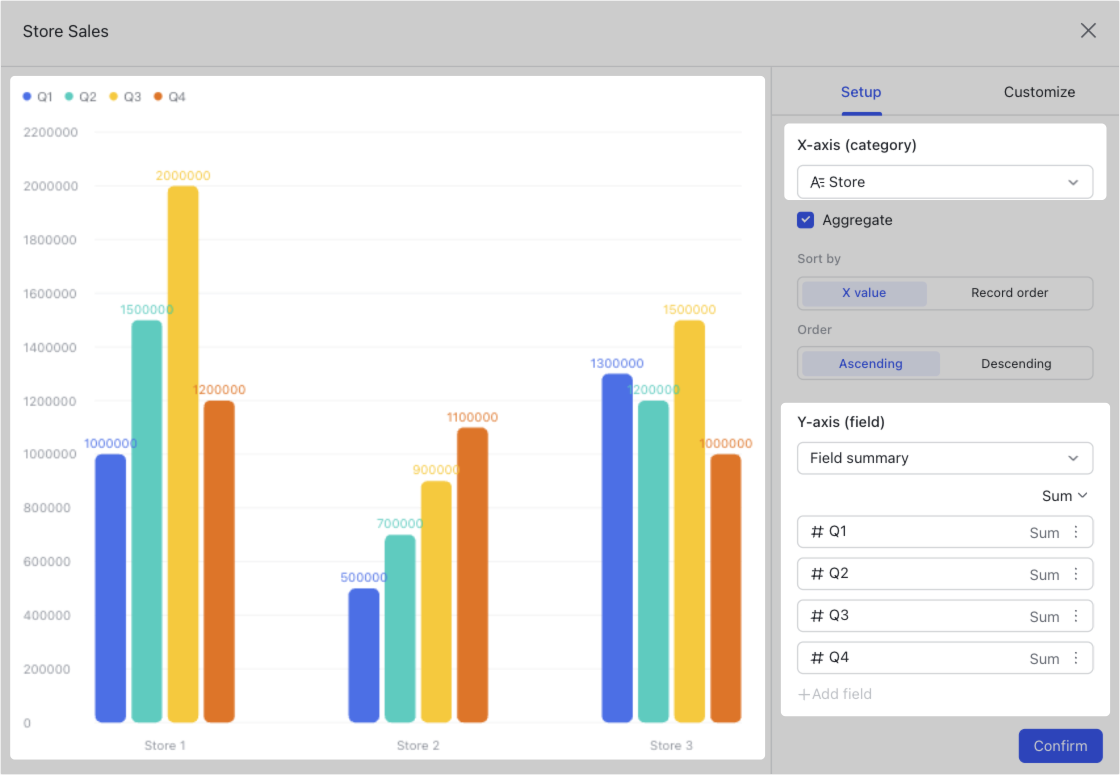
Task: Toggle the Q3 legend entry
Action: 125,96
